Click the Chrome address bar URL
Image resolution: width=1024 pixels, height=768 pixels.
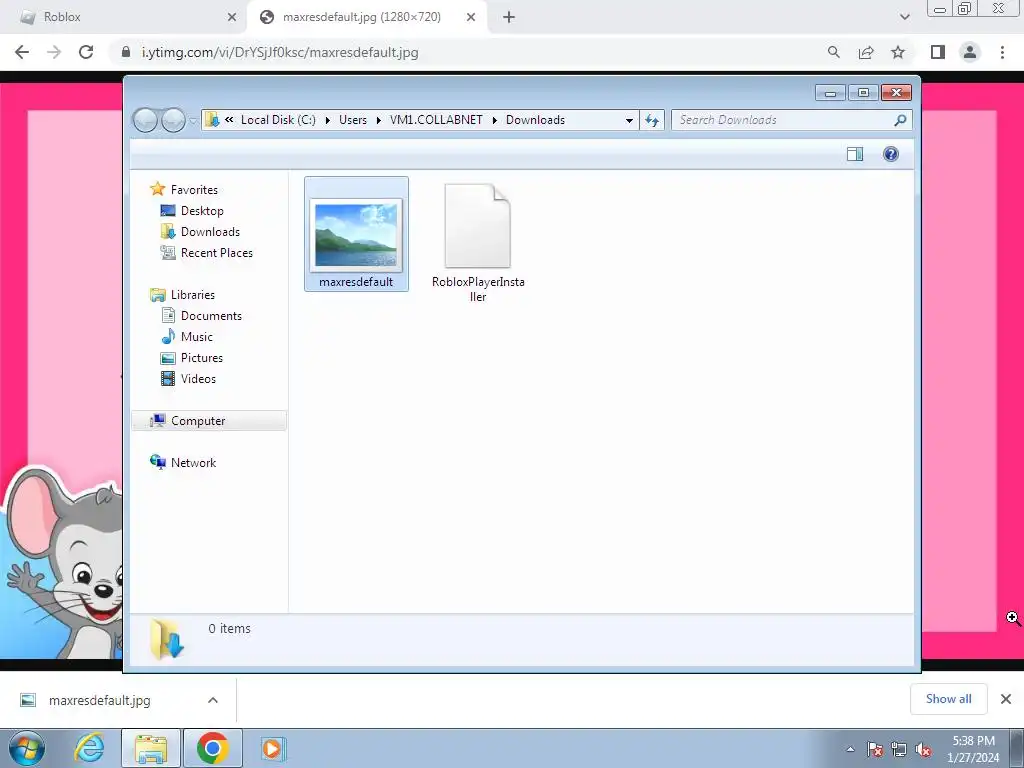click(280, 52)
